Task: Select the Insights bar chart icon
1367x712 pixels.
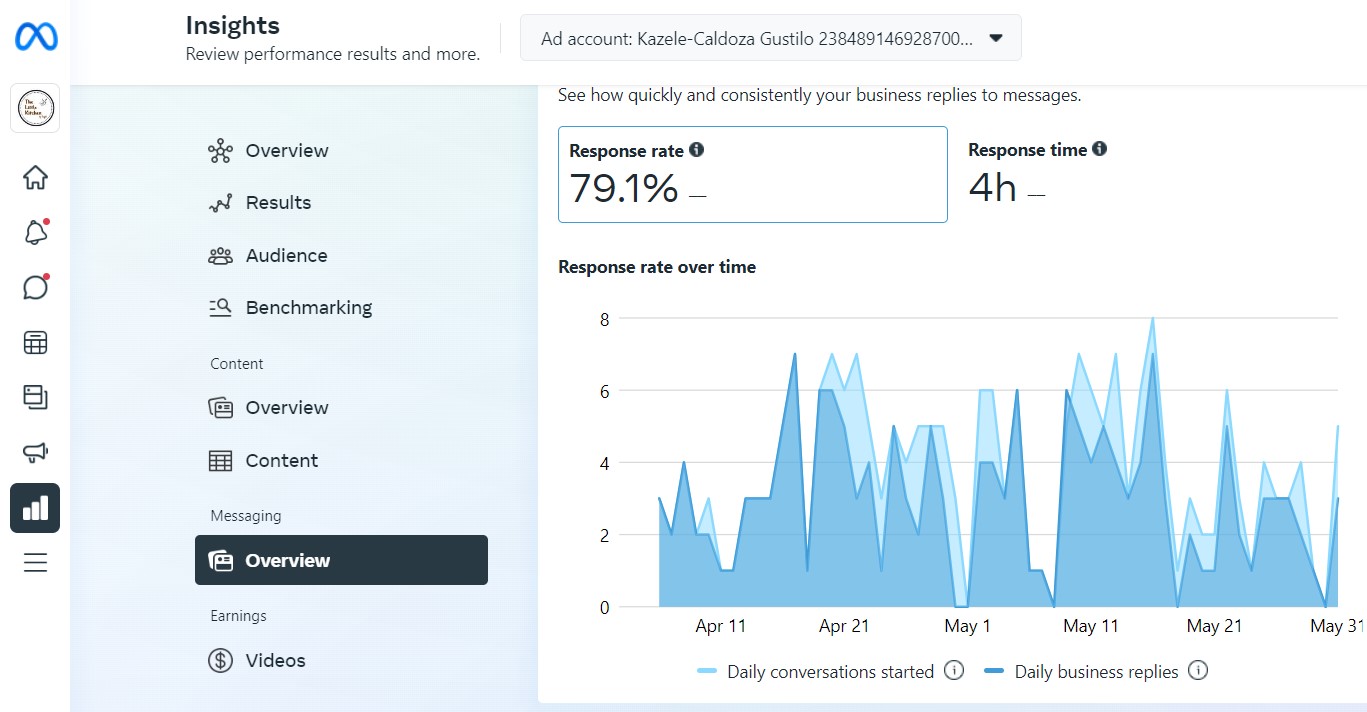Action: coord(35,508)
